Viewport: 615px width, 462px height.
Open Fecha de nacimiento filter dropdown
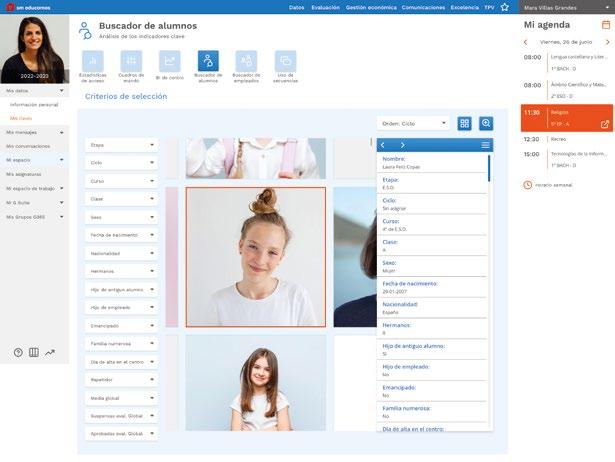pos(121,235)
